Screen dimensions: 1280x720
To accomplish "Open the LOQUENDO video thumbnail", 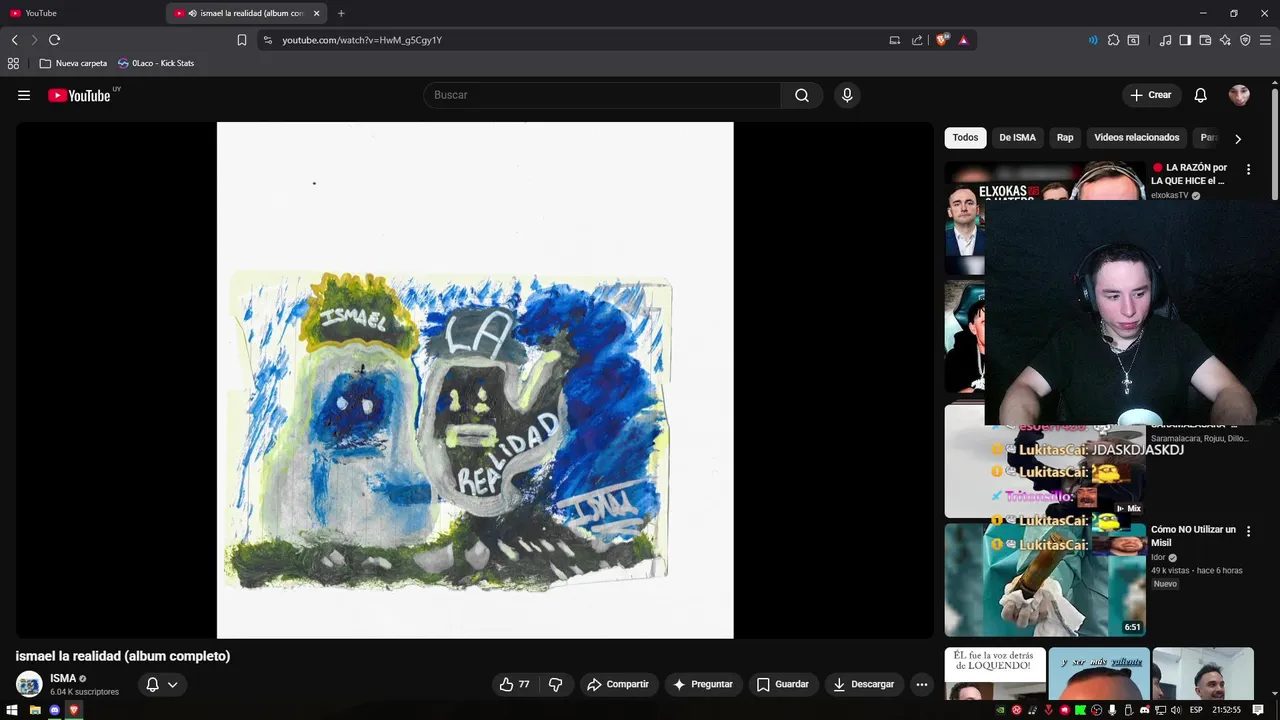I will tap(995, 674).
